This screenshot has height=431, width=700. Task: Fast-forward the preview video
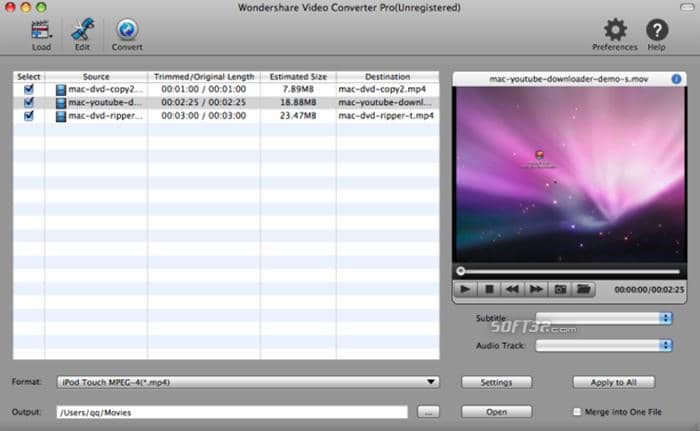click(536, 289)
